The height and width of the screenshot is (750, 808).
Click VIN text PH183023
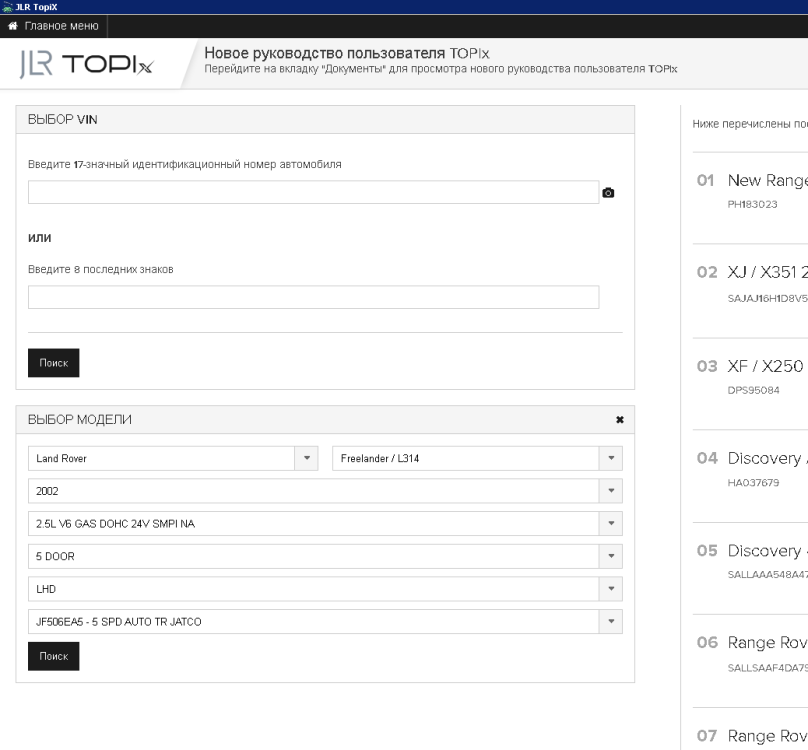752,204
